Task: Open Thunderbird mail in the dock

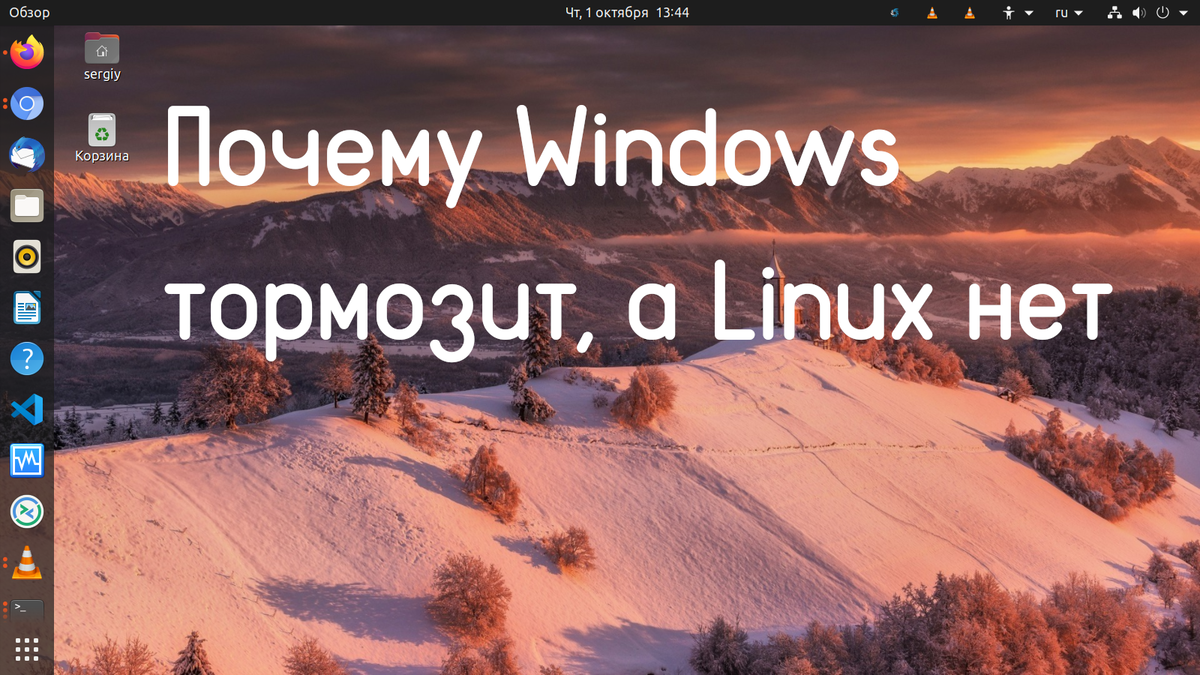Action: click(x=27, y=155)
